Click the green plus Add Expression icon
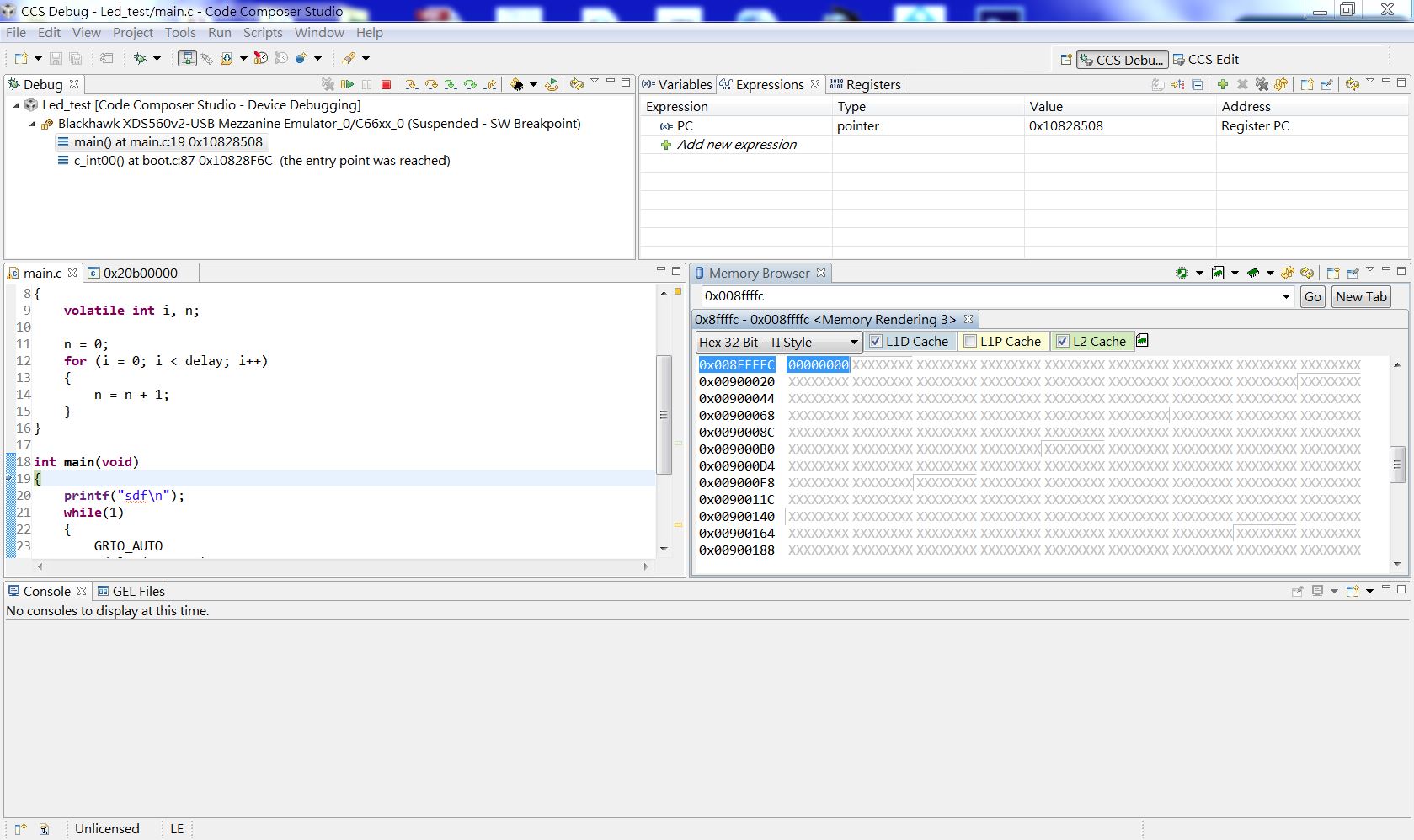This screenshot has width=1414, height=840. [x=1222, y=84]
